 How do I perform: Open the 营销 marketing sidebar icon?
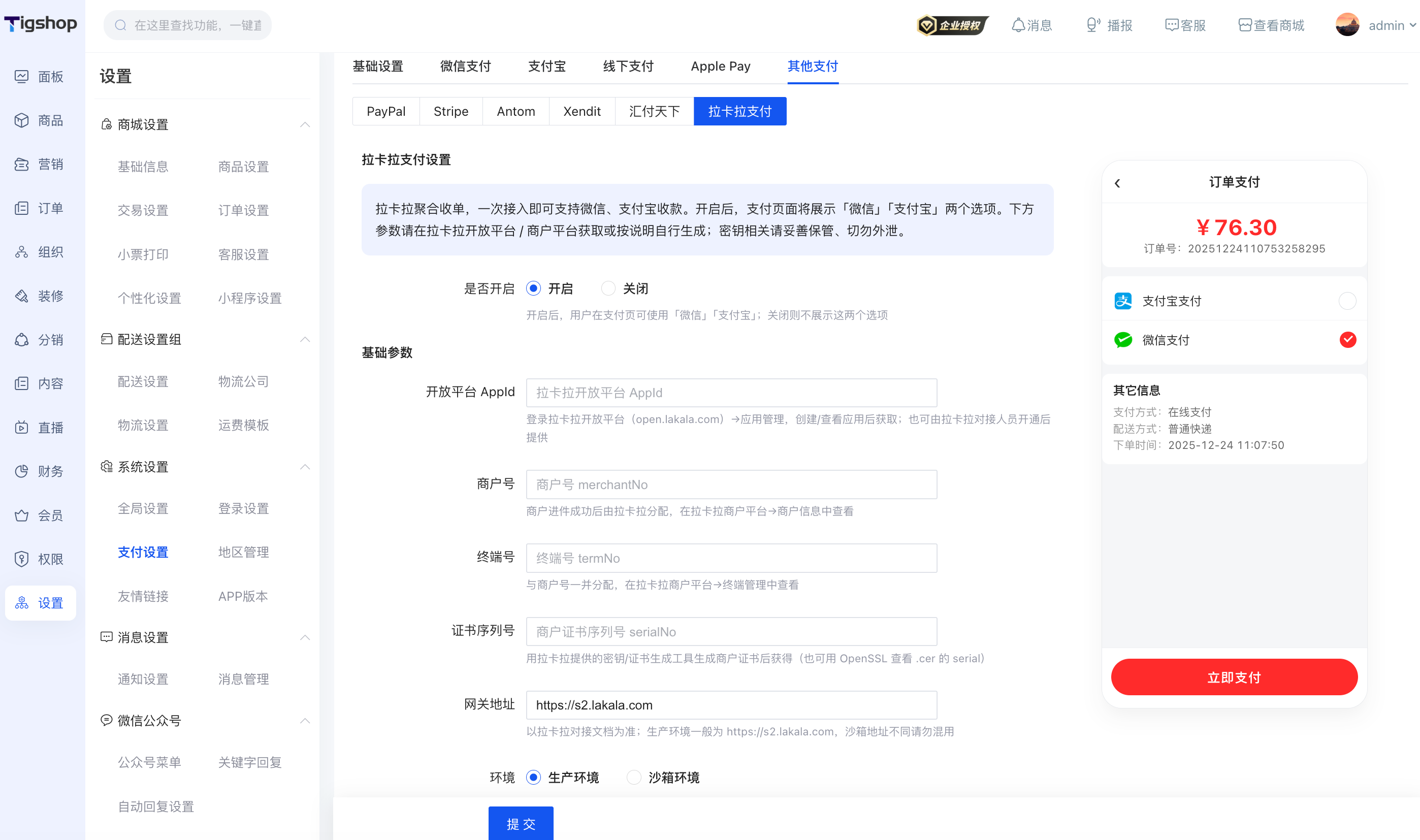click(21, 164)
